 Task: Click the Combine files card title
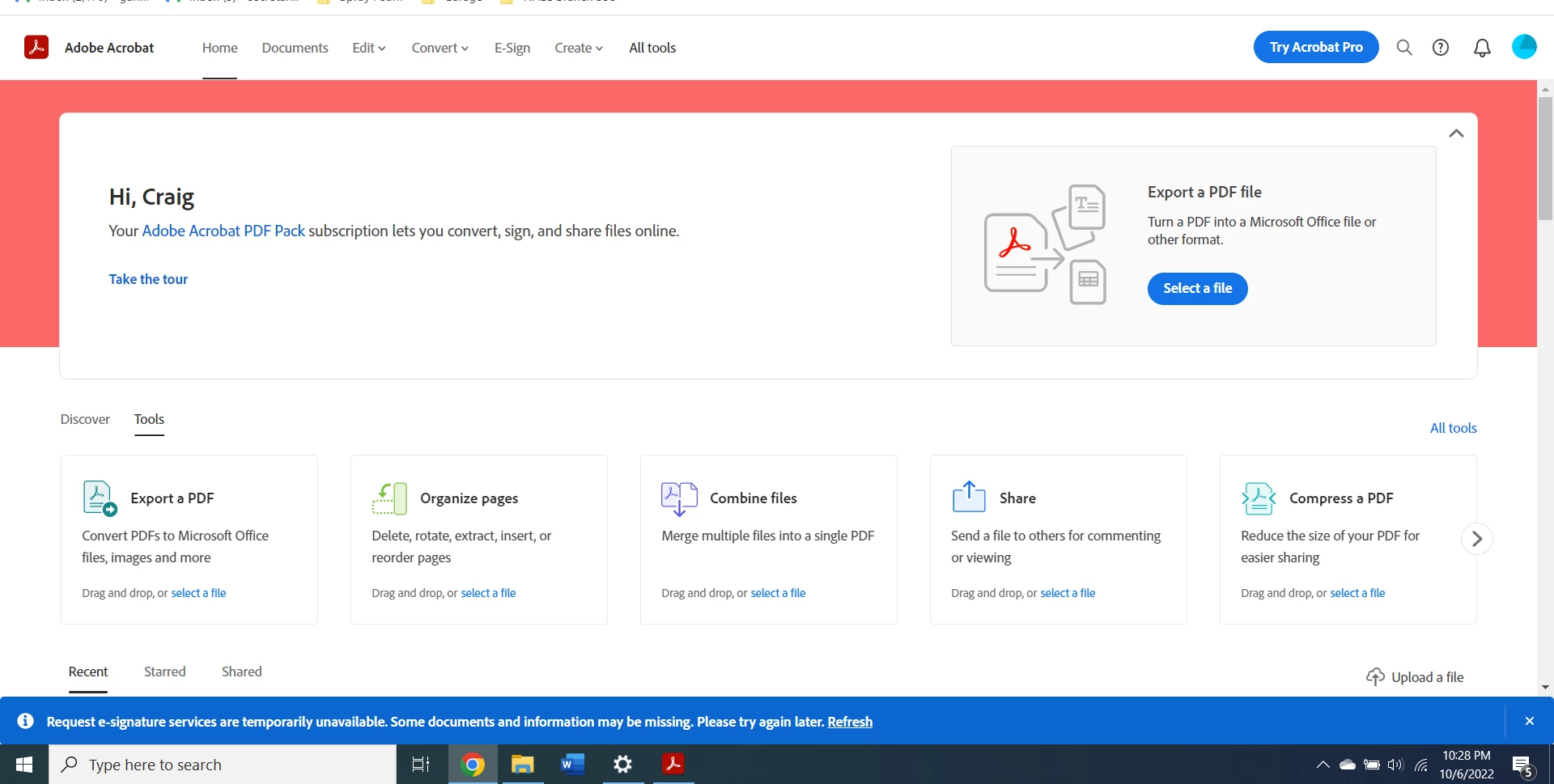pos(754,498)
